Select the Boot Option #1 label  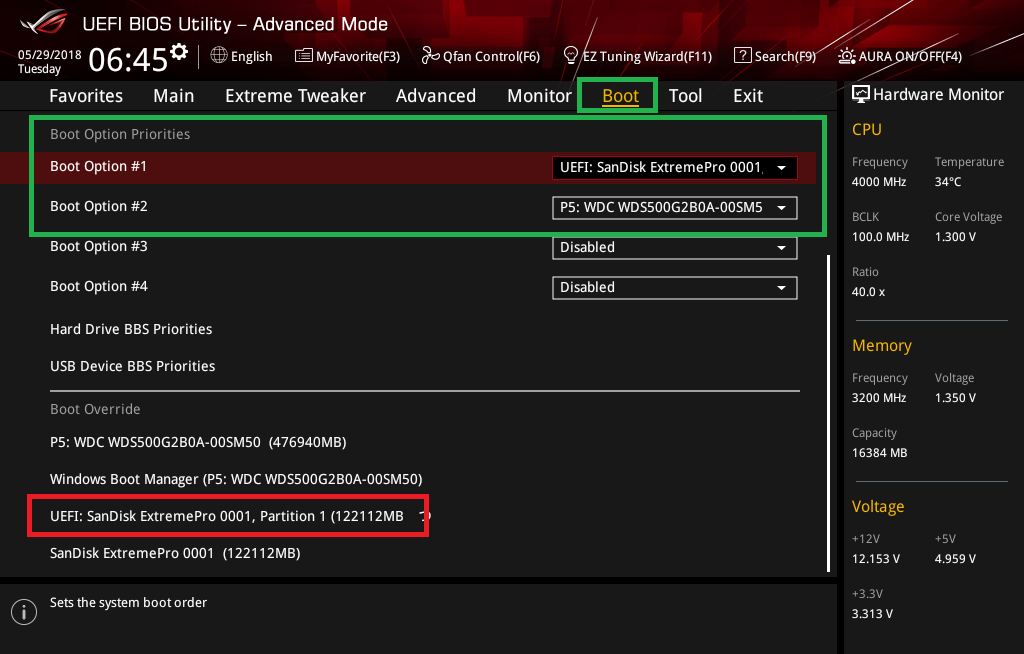tap(99, 167)
